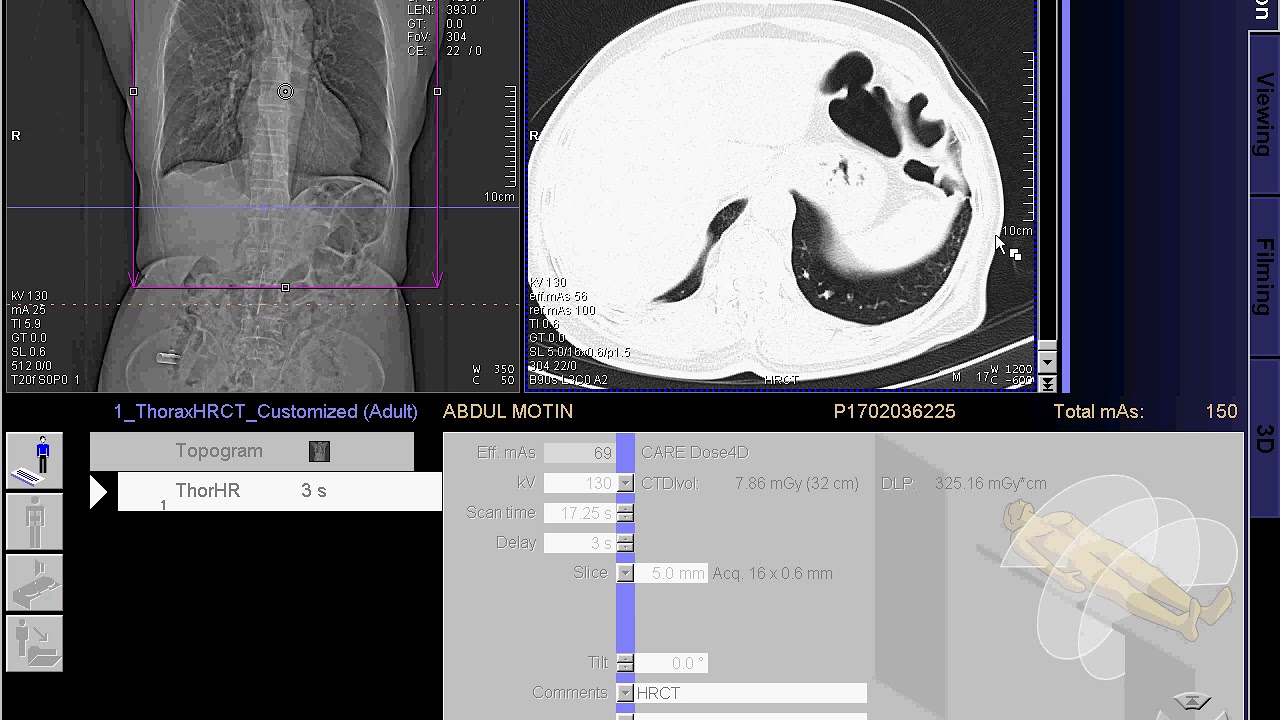The height and width of the screenshot is (720, 1280).
Task: Switch to the Filming task card
Action: click(x=1264, y=277)
